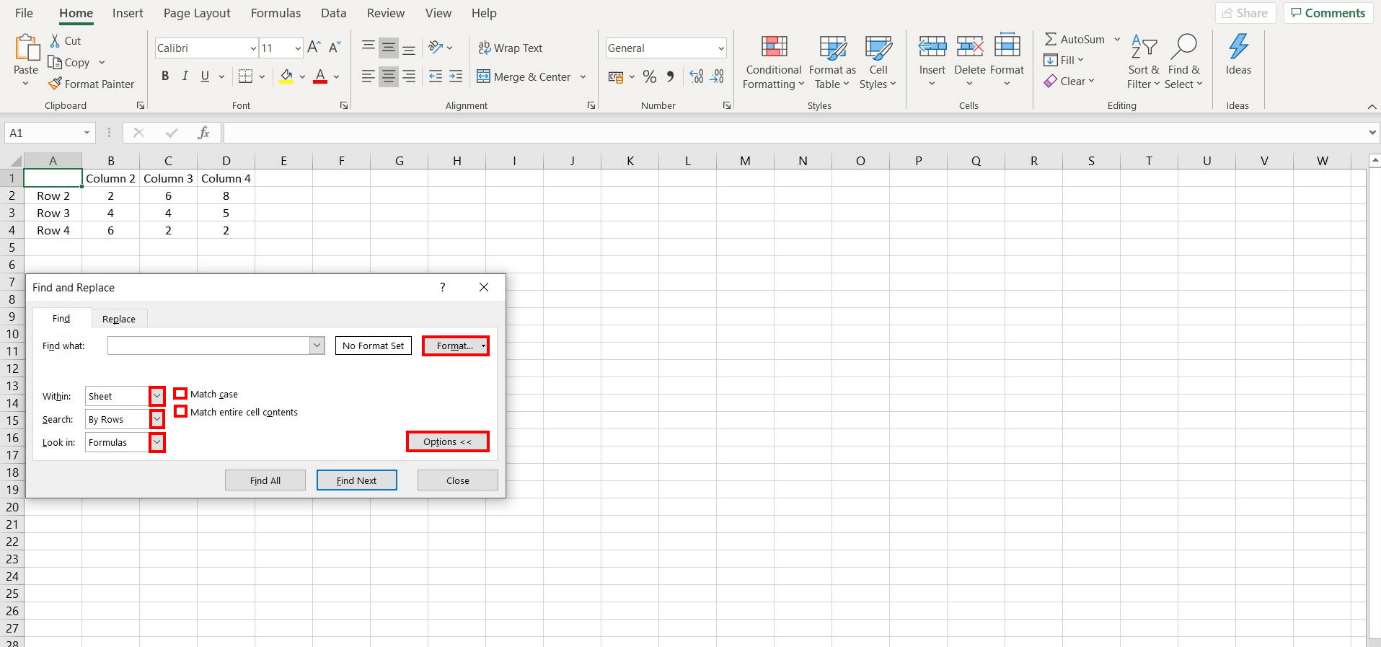
Task: Open Conditional Formatting in Styles group
Action: [773, 62]
